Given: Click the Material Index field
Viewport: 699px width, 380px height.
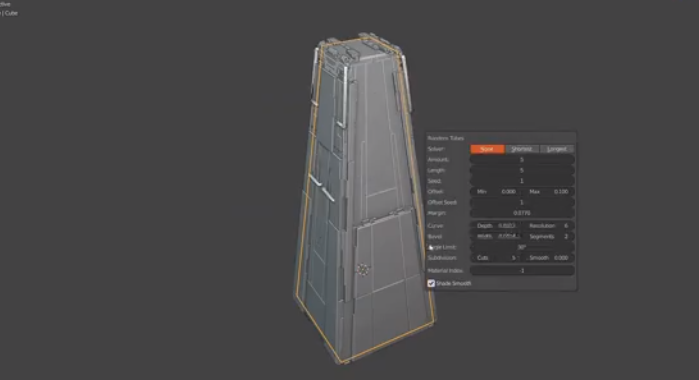Looking at the screenshot, I should (522, 271).
